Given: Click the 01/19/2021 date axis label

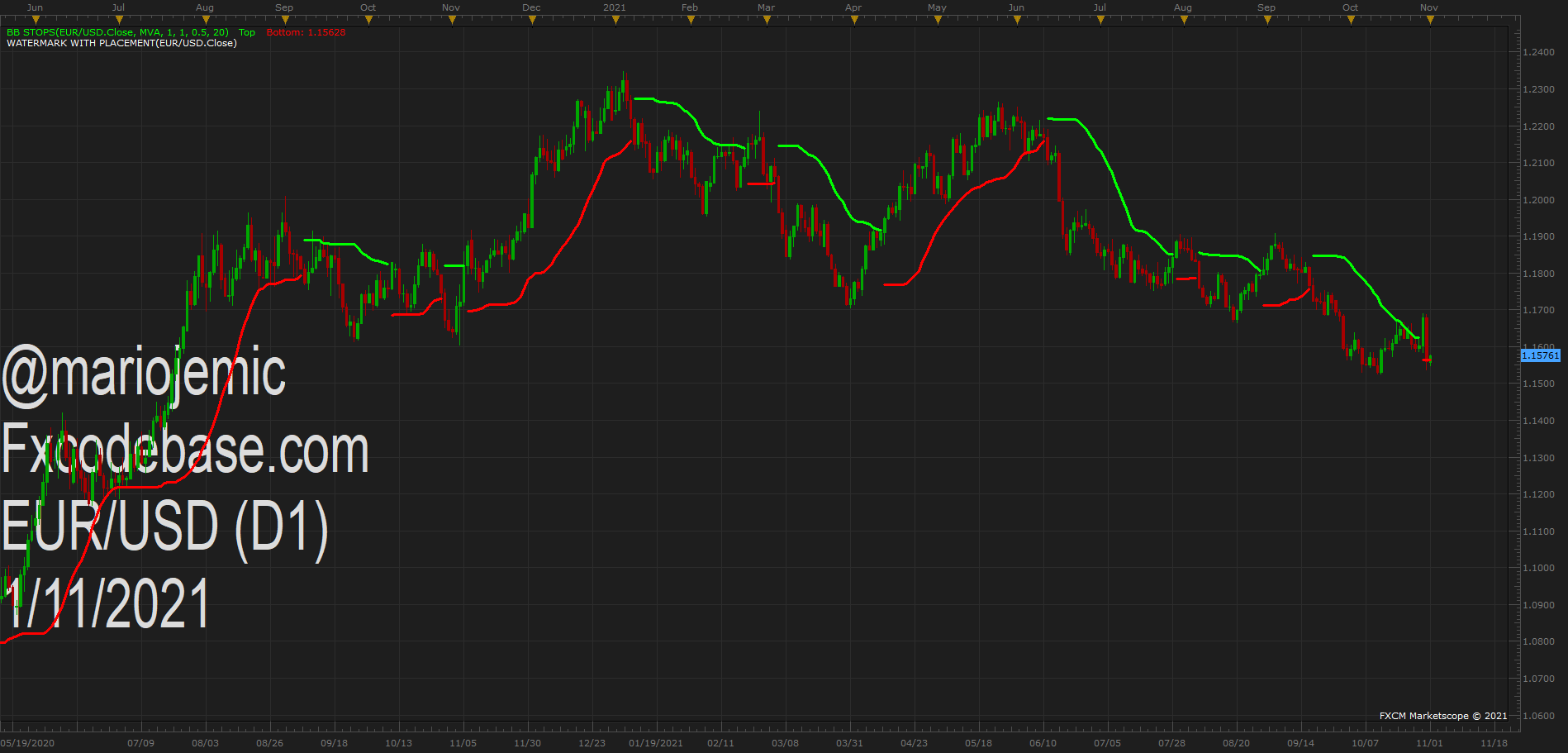Looking at the screenshot, I should coord(656,743).
